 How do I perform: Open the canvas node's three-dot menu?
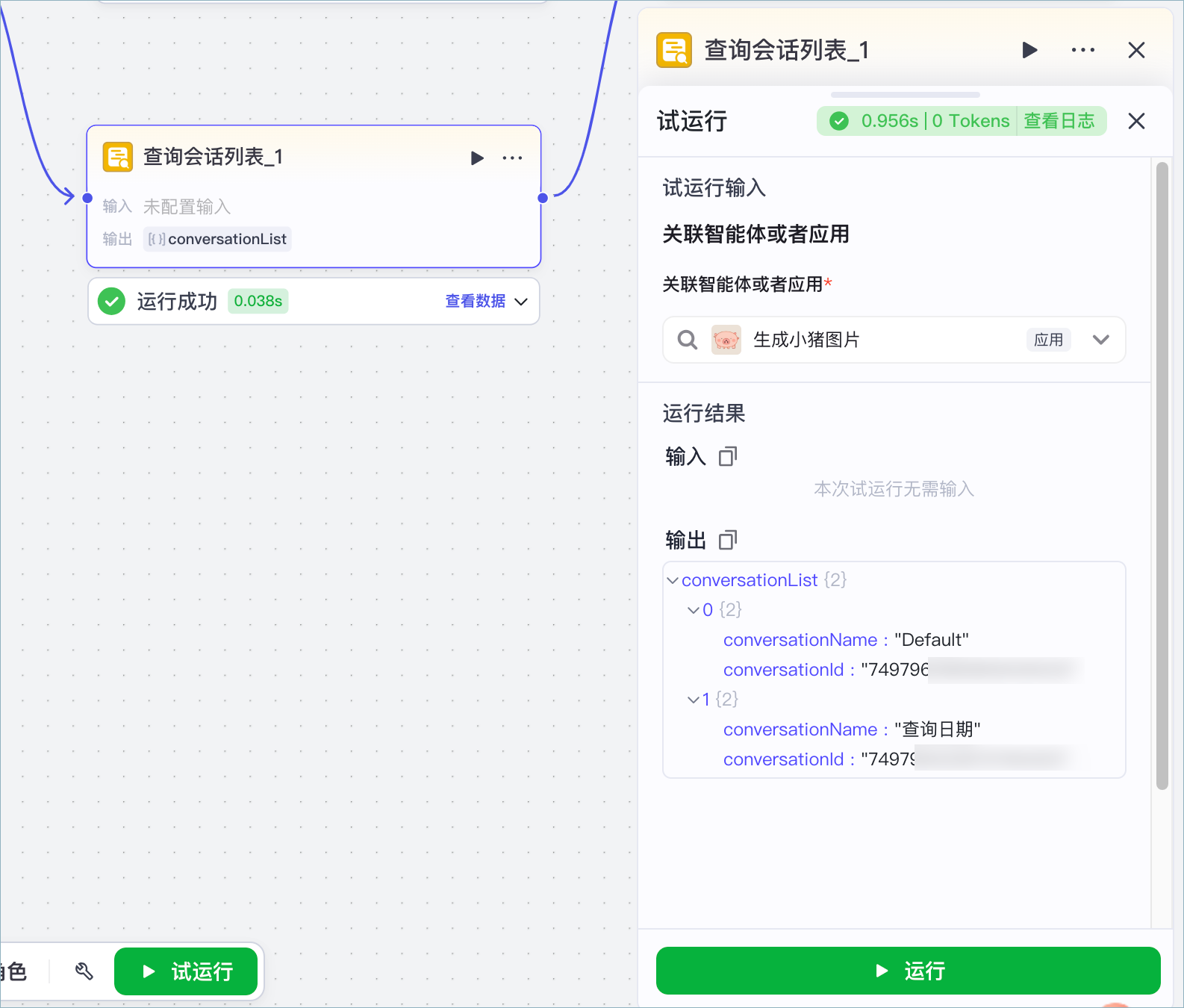click(512, 158)
